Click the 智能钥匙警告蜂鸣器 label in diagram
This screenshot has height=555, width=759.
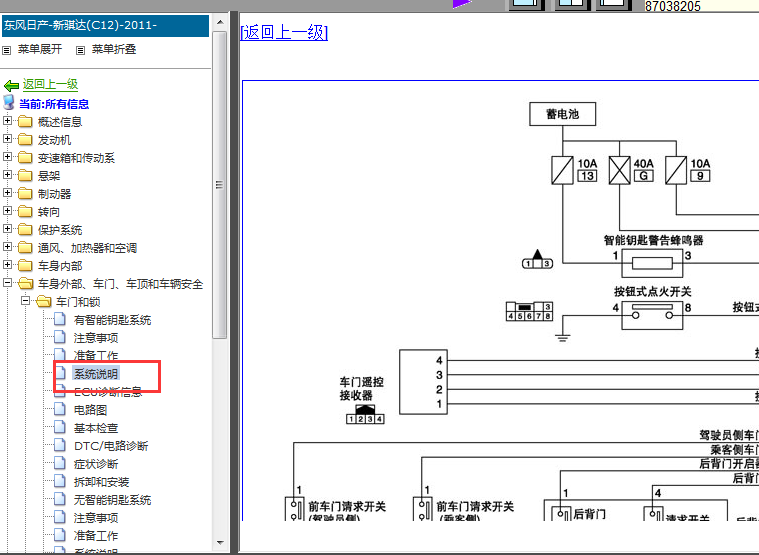pyautogui.click(x=653, y=240)
